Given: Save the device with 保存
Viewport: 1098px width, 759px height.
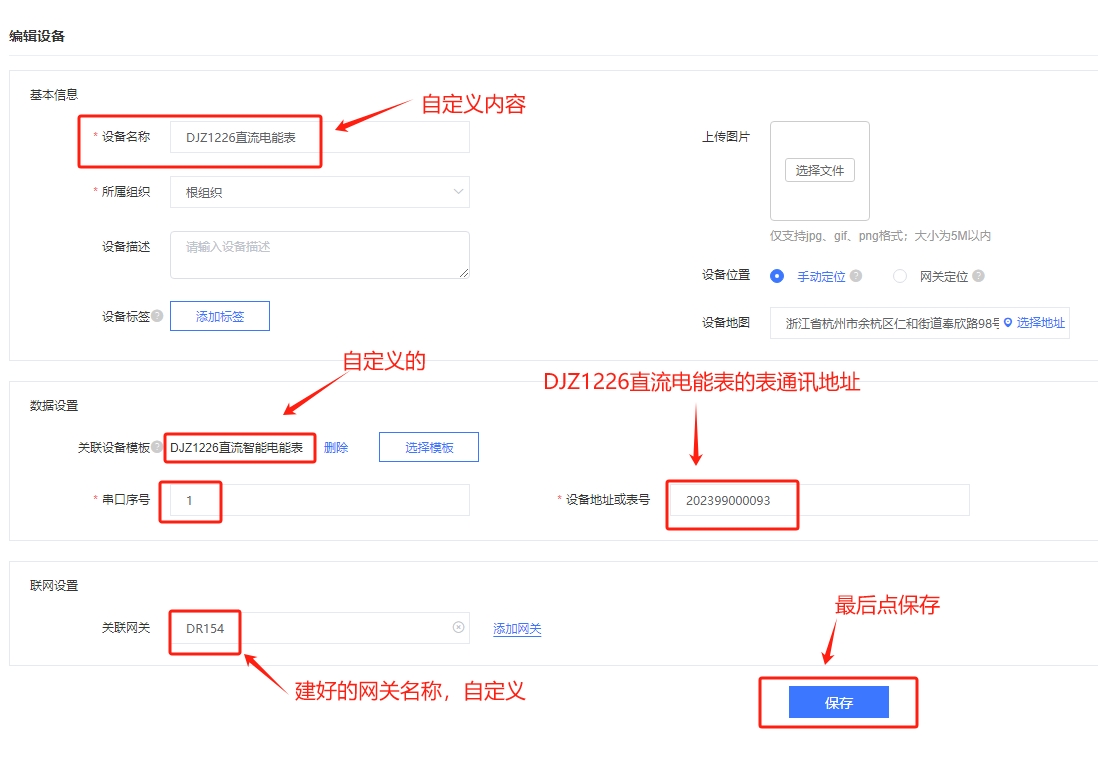Looking at the screenshot, I should [x=839, y=702].
